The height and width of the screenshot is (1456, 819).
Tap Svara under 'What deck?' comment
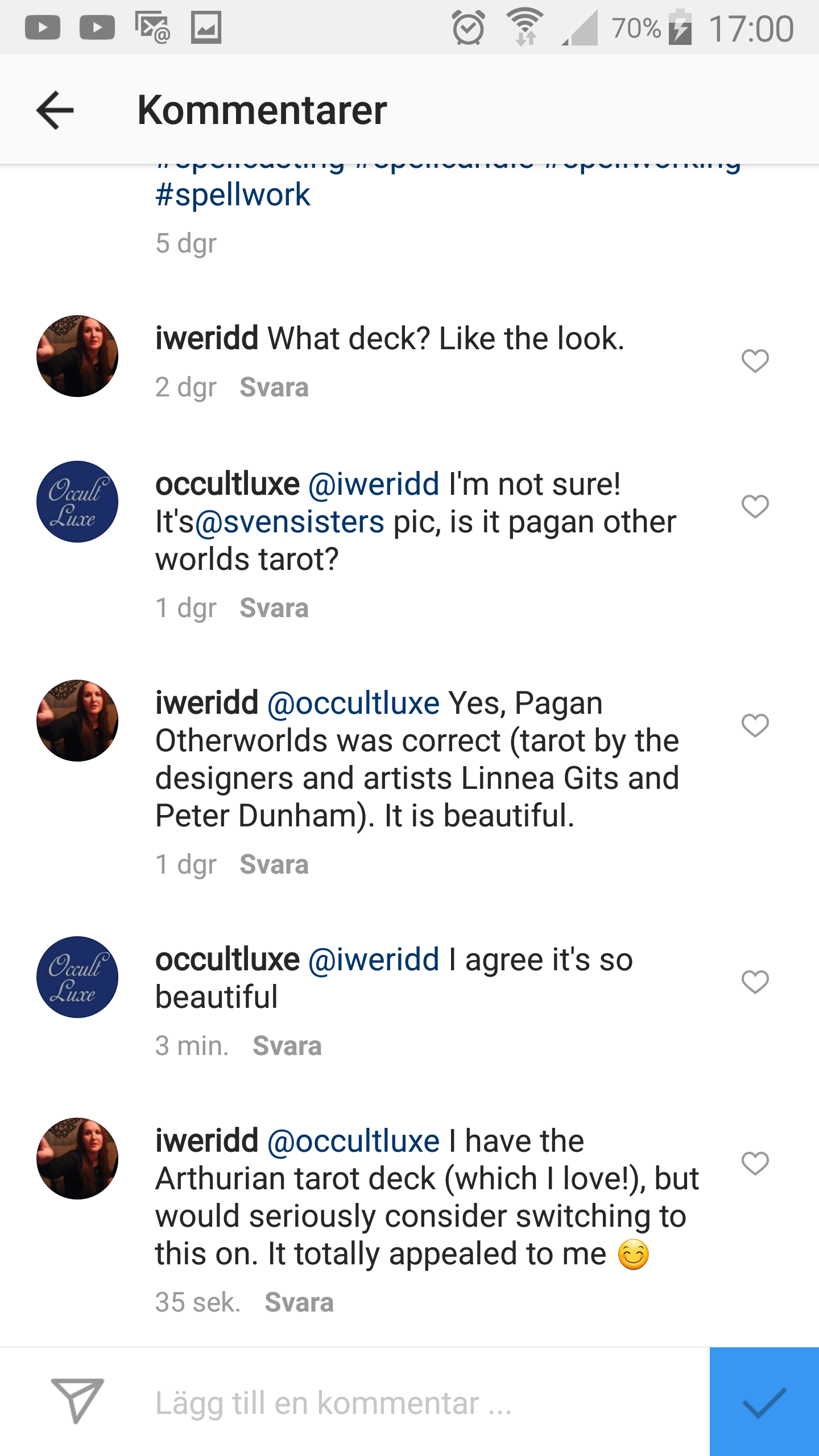[274, 387]
